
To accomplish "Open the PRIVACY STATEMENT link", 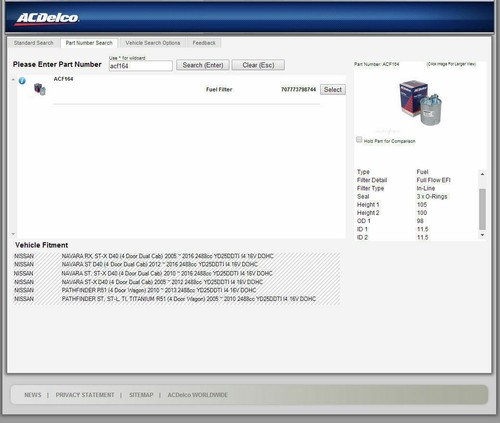I will click(x=85, y=395).
